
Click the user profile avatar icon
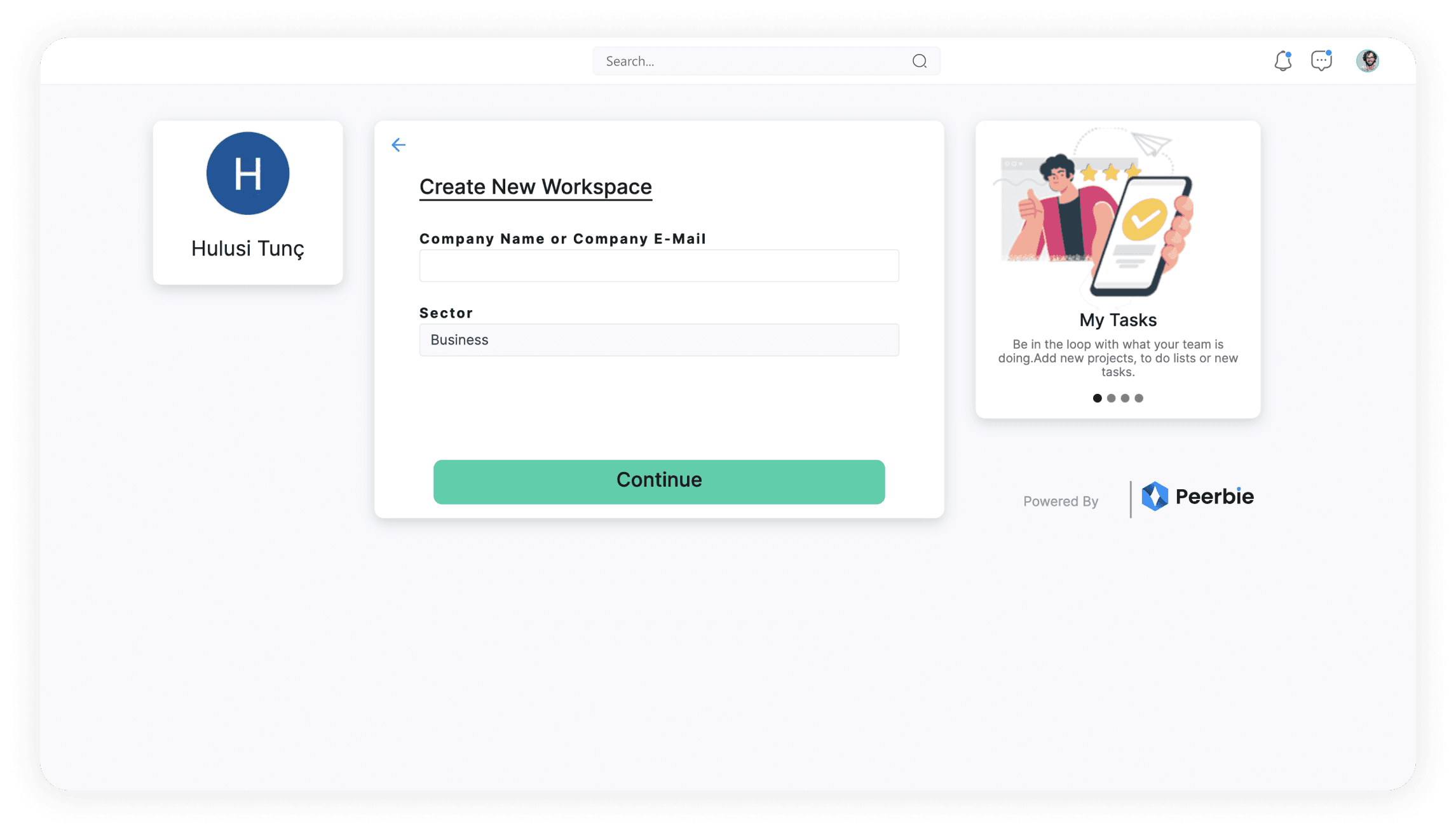tap(1369, 61)
